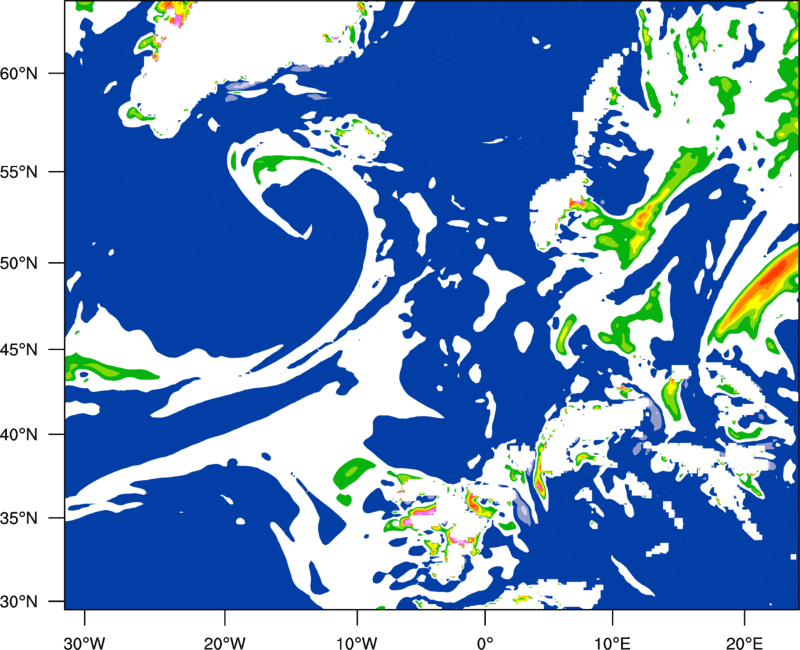800x650 pixels.
Task: Click the 35°N latitude label
Action: coord(19,518)
